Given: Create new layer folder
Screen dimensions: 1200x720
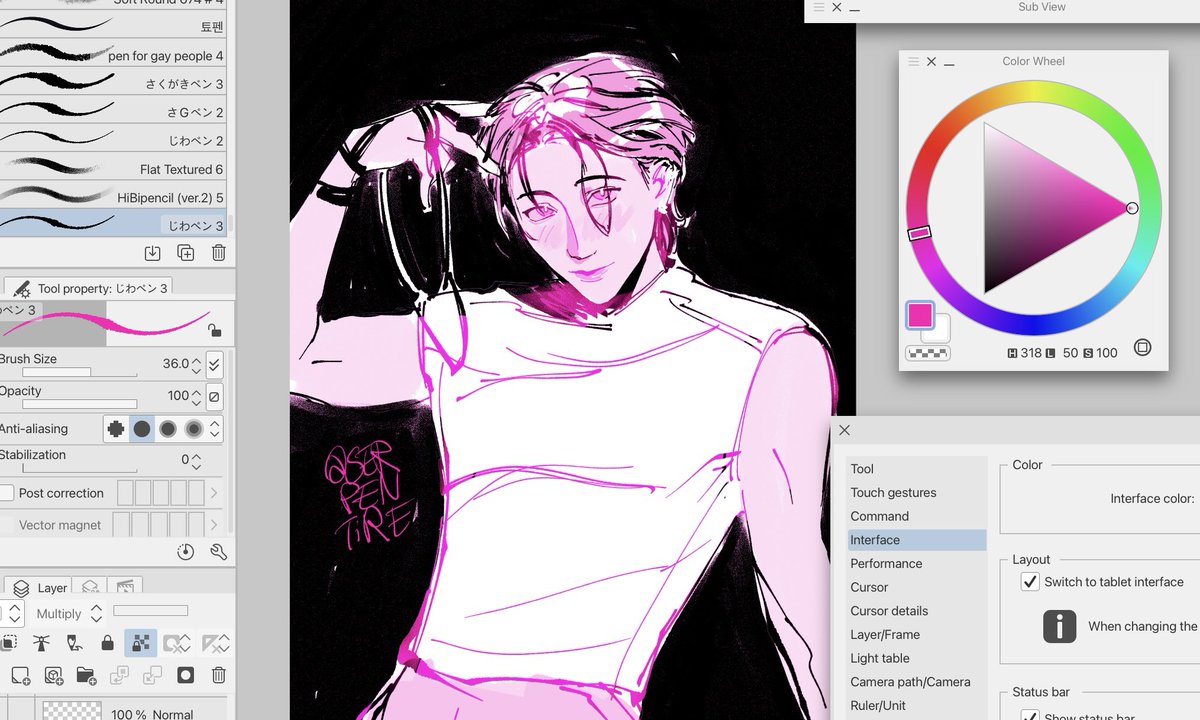Looking at the screenshot, I should (x=85, y=676).
